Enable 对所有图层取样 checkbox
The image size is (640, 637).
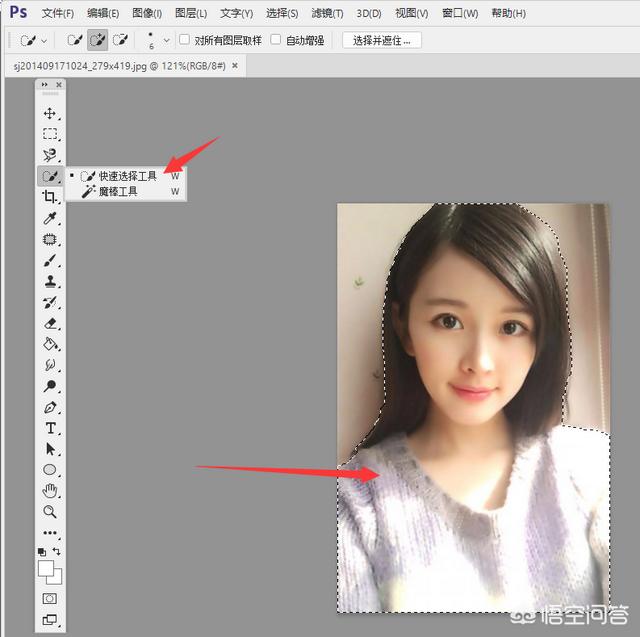(184, 39)
